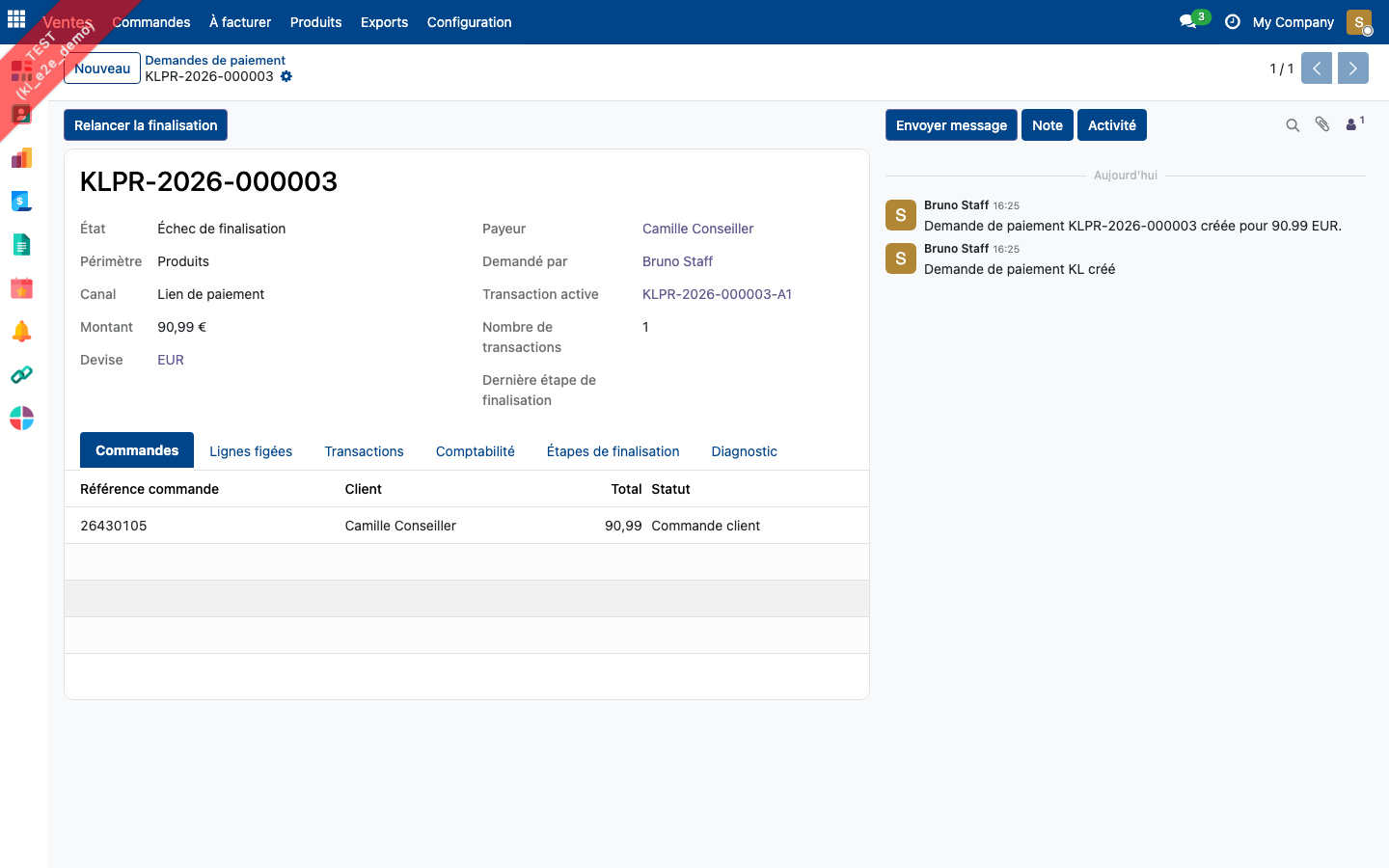Click the Nouveau button
The width and height of the screenshot is (1389, 868).
click(102, 68)
